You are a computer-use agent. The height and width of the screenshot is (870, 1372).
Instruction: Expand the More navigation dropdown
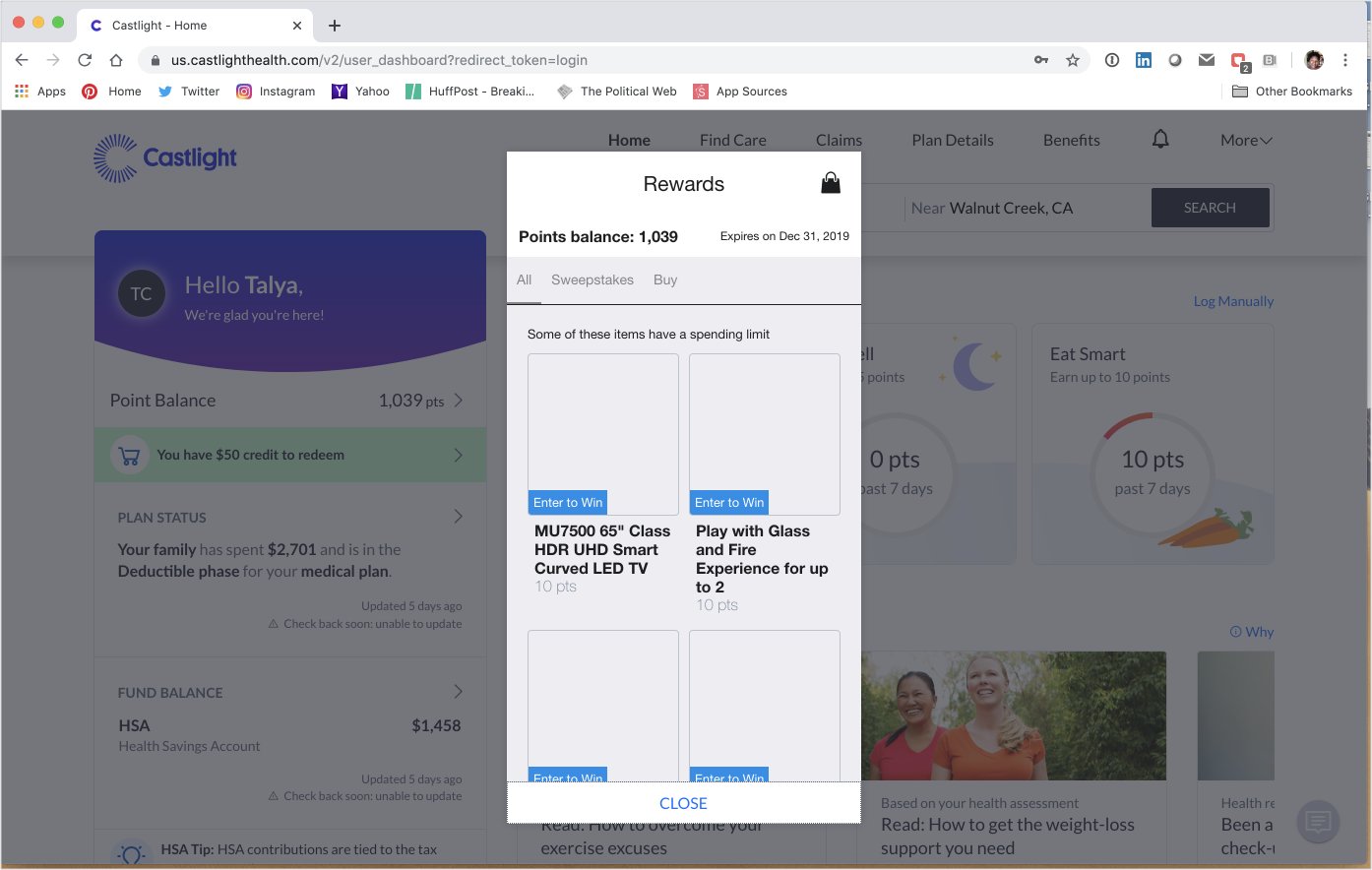tap(1246, 140)
